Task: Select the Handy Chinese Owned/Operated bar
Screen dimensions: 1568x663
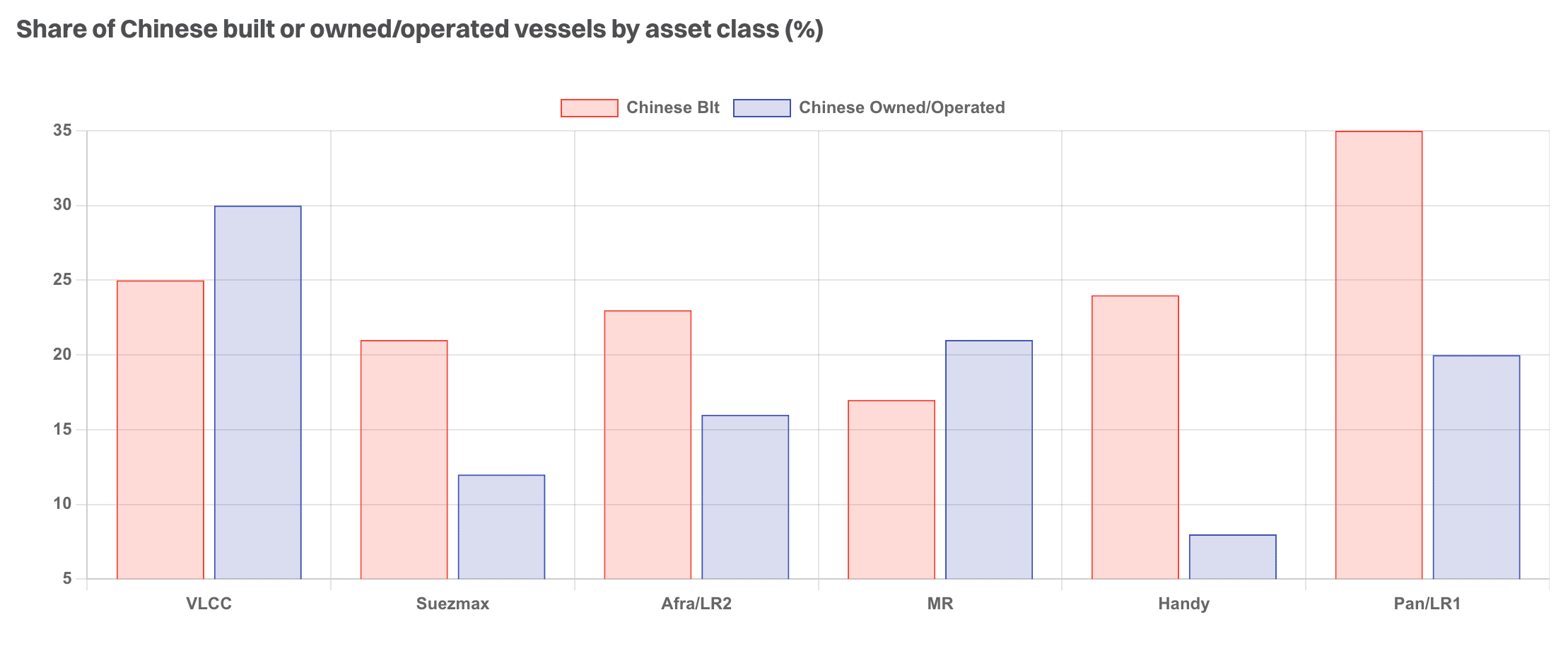Action: point(1233,557)
